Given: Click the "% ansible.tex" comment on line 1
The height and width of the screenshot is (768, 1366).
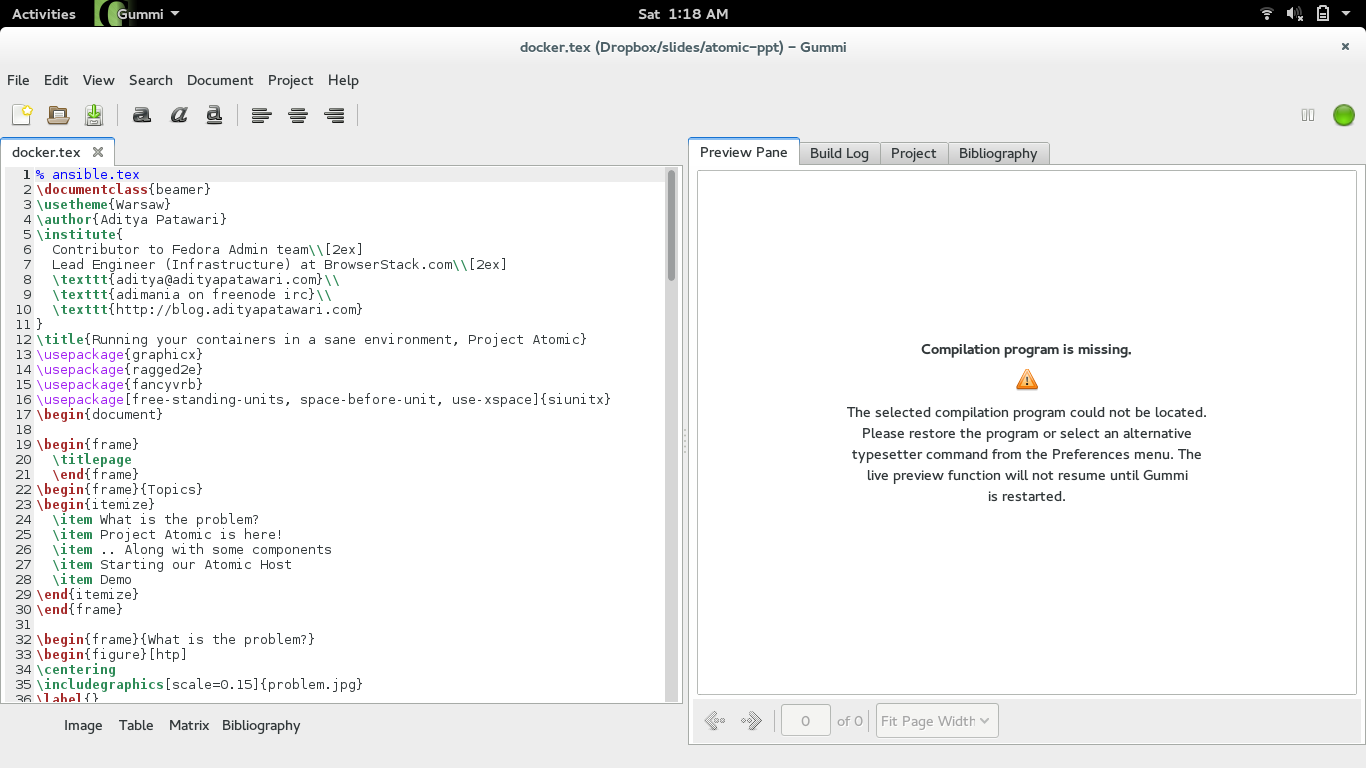Looking at the screenshot, I should [88, 175].
